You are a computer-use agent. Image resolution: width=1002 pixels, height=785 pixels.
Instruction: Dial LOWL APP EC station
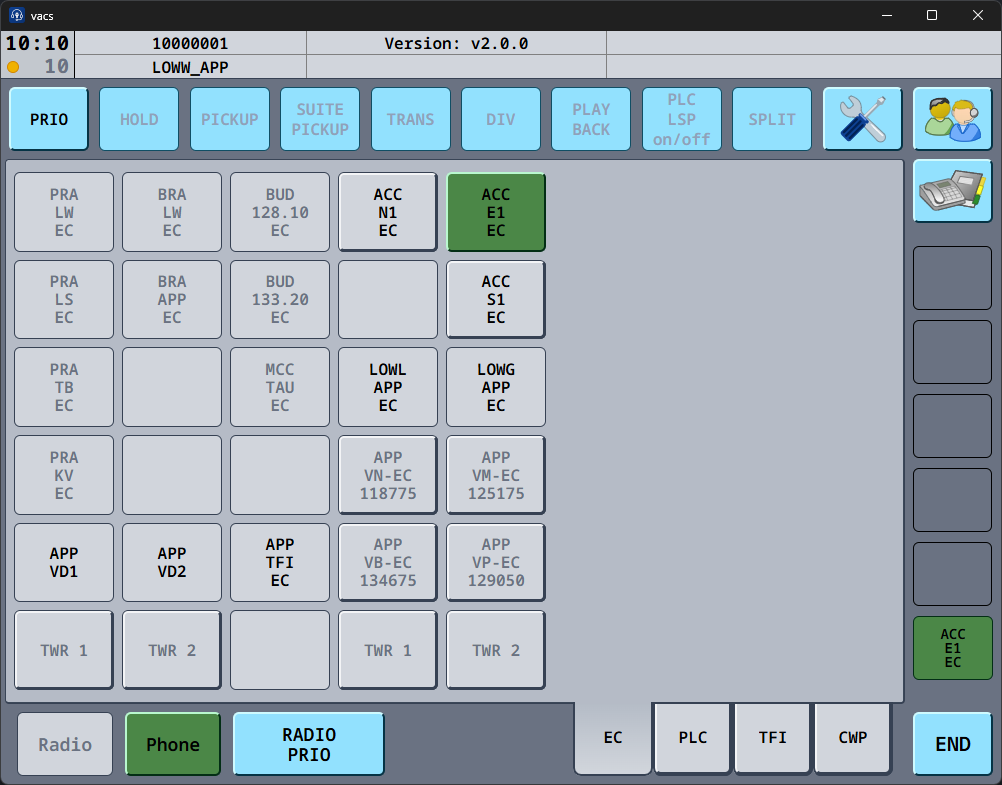[x=388, y=387]
